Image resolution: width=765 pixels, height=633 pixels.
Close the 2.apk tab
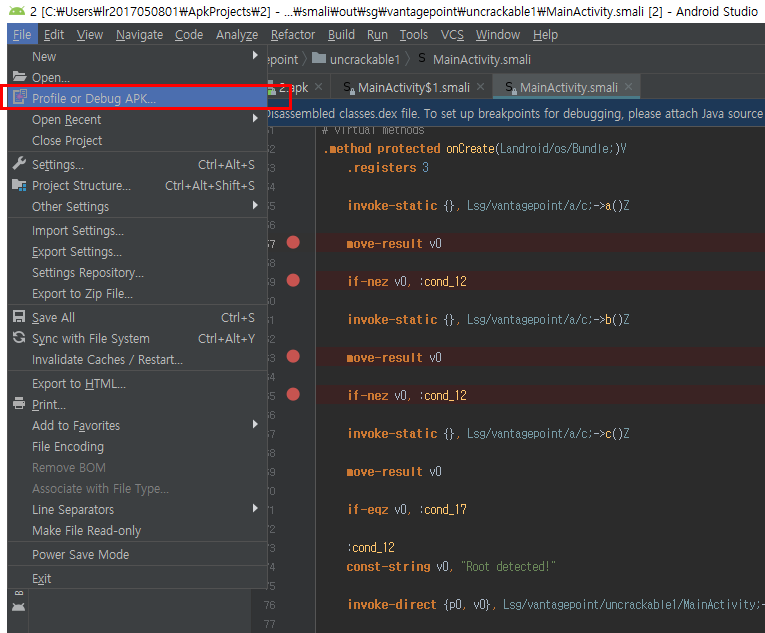coord(319,87)
